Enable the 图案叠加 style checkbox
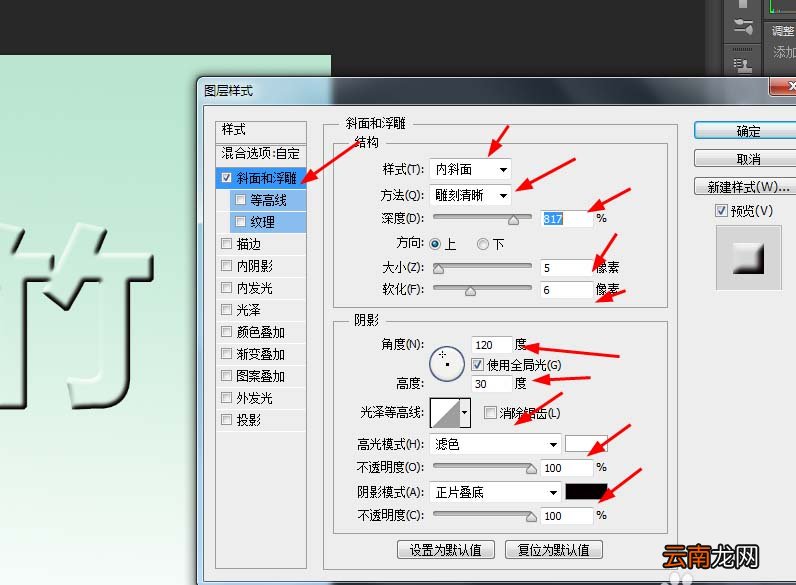This screenshot has height=585, width=796. pos(226,376)
